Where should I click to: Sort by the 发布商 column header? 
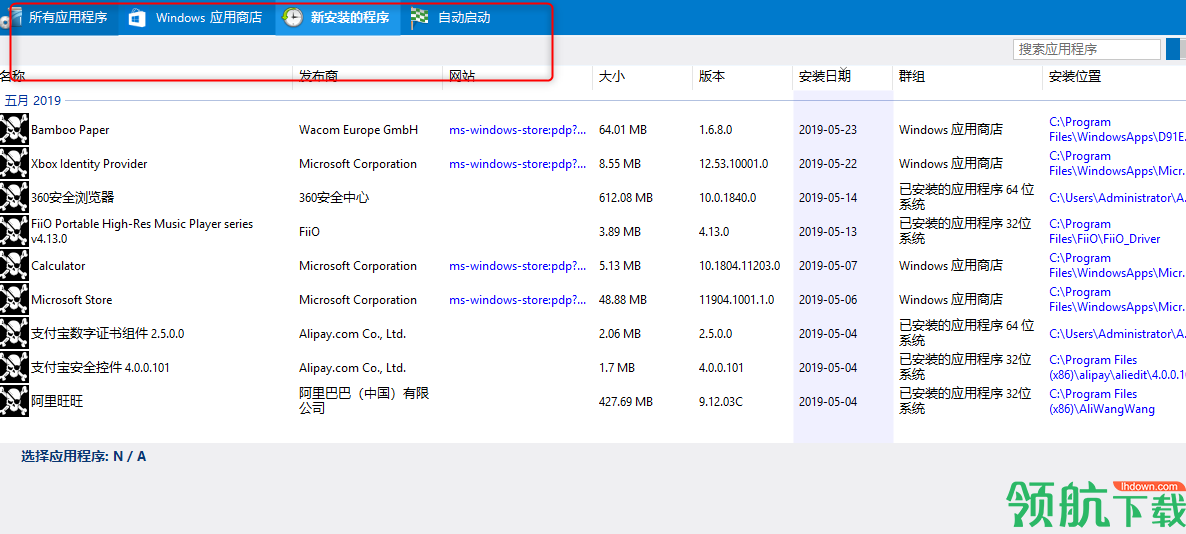pyautogui.click(x=318, y=76)
